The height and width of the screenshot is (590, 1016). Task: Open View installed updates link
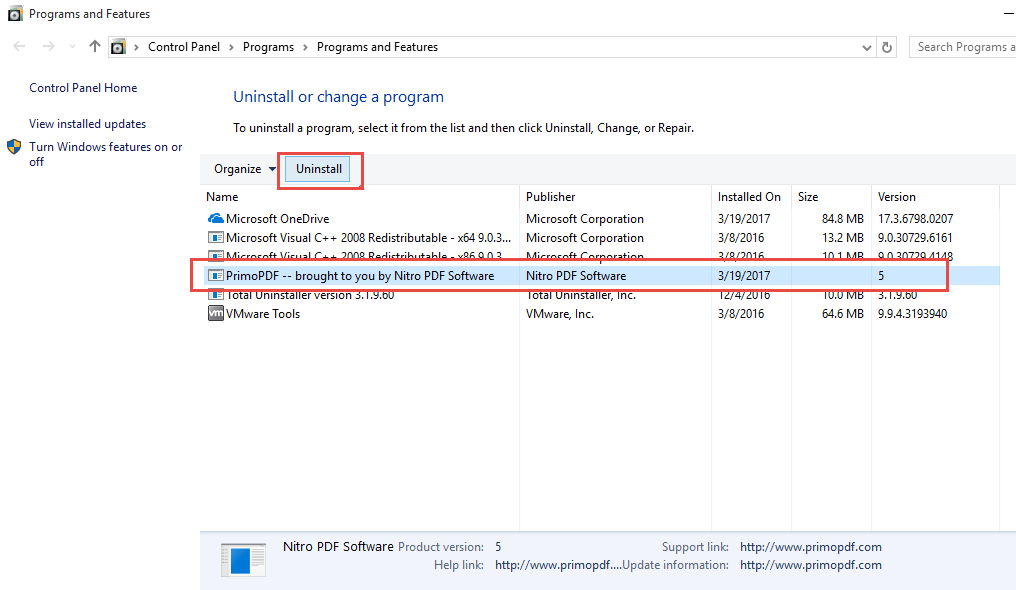pyautogui.click(x=87, y=124)
